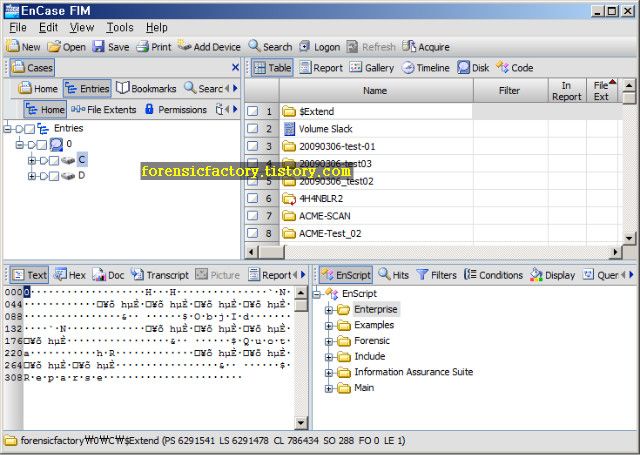Check the box beside drive D
This screenshot has width=640, height=455.
point(54,176)
